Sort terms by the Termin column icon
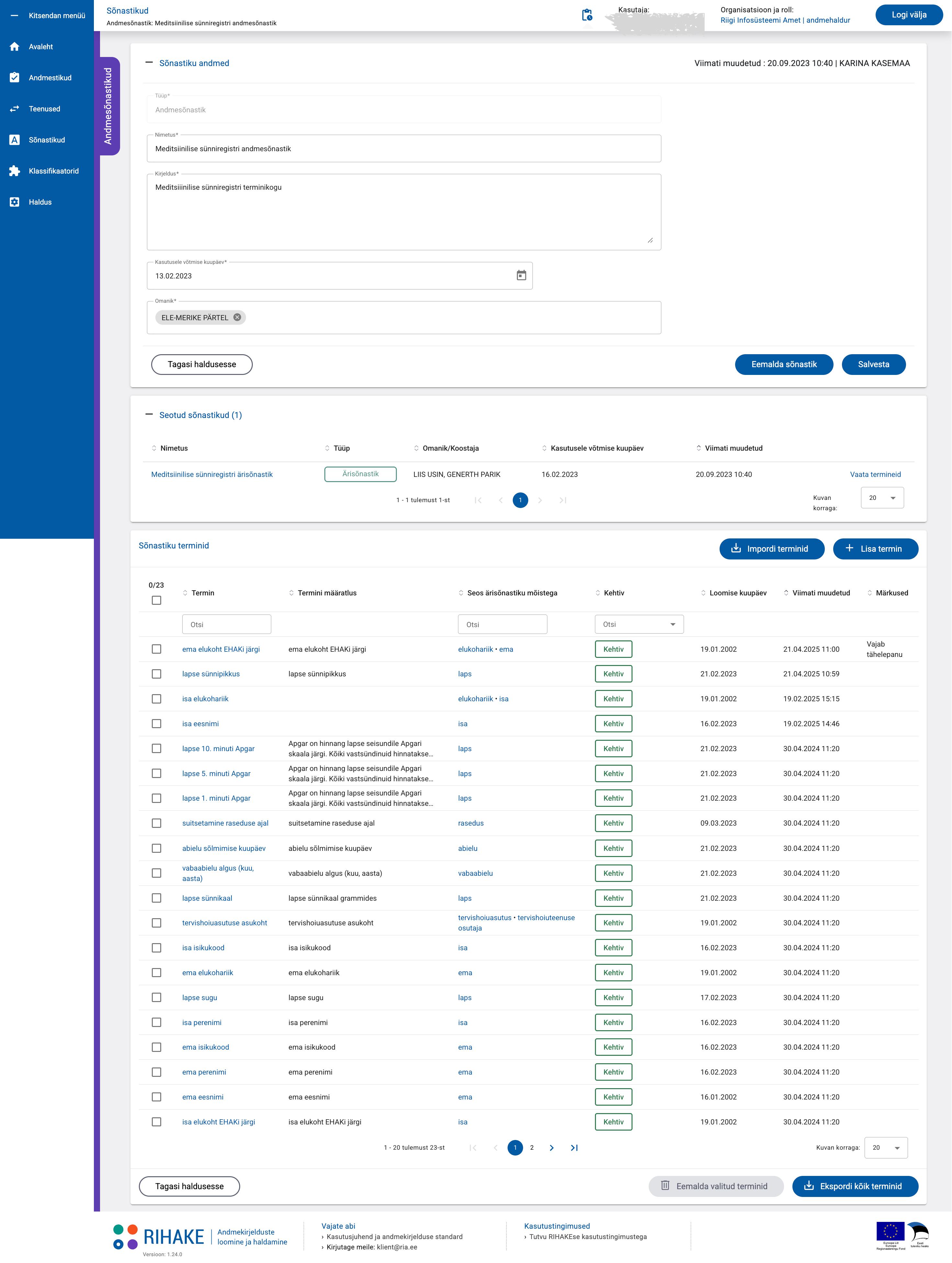This screenshot has height=1263, width=952. point(185,593)
